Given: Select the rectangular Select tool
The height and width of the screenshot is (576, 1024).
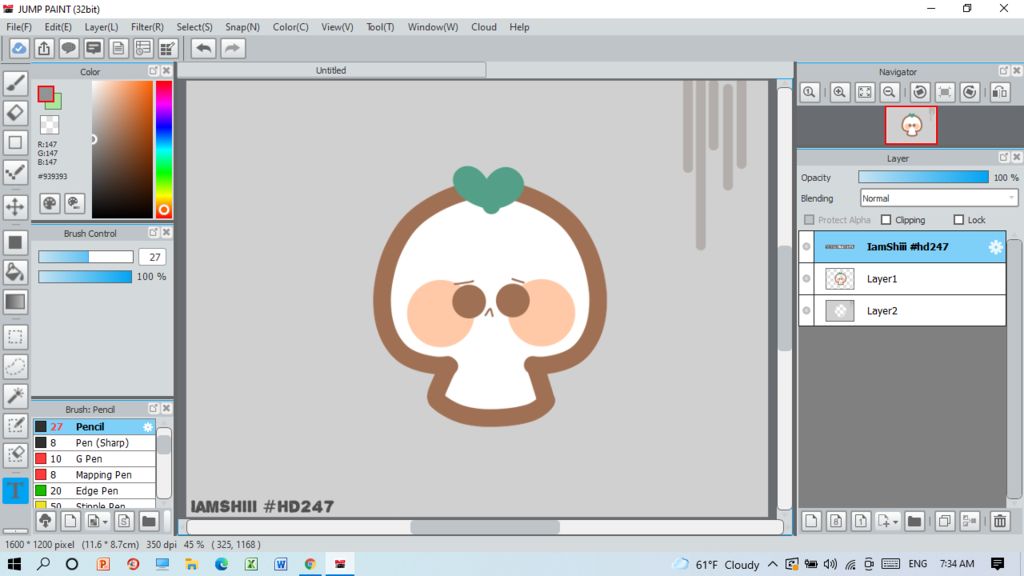Looking at the screenshot, I should pyautogui.click(x=15, y=337).
